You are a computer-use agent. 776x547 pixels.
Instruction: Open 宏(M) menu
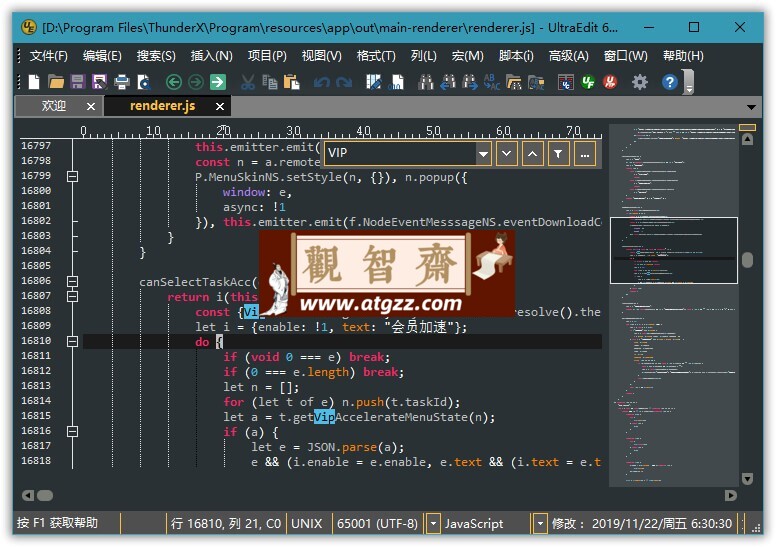[x=467, y=56]
